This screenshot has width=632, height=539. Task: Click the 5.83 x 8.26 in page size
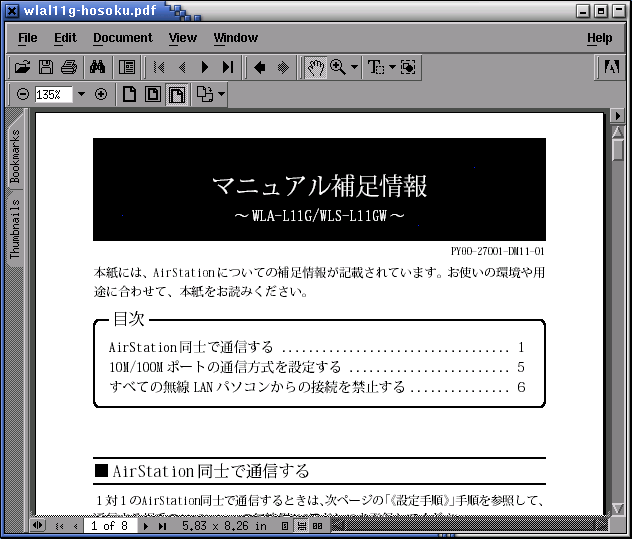[224, 526]
